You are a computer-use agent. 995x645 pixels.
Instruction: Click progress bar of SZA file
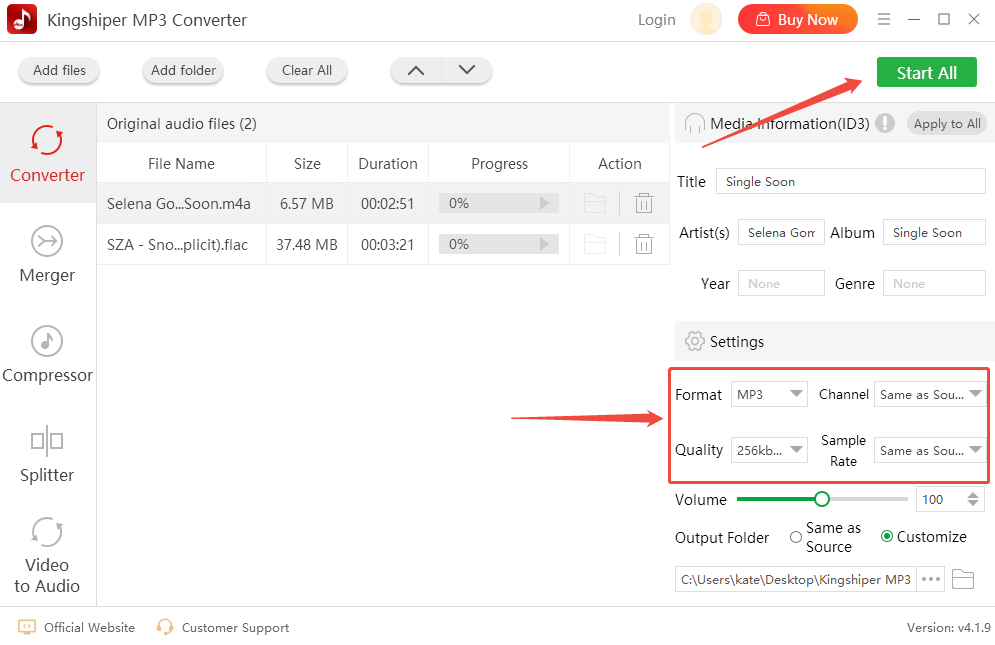499,244
